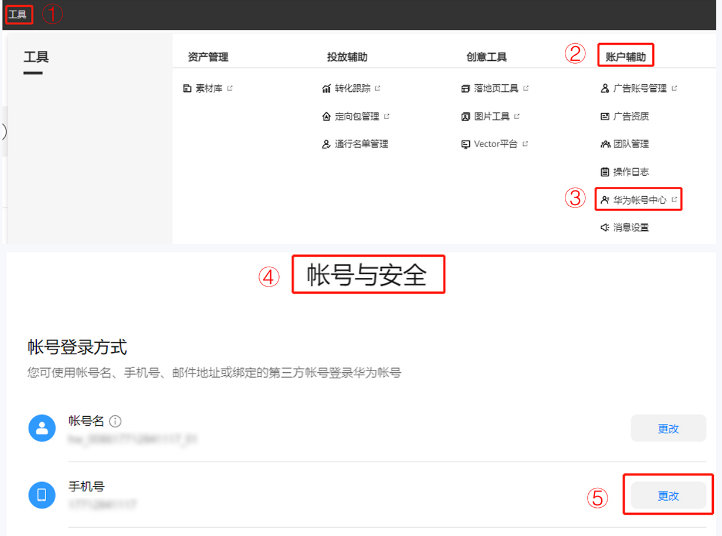Click external-link icon beside 落地页工具

pyautogui.click(x=526, y=88)
